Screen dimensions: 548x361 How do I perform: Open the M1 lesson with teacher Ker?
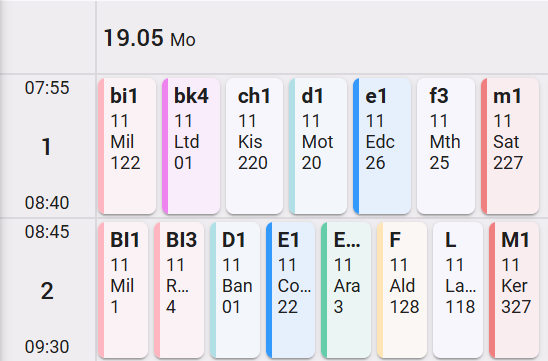click(514, 290)
